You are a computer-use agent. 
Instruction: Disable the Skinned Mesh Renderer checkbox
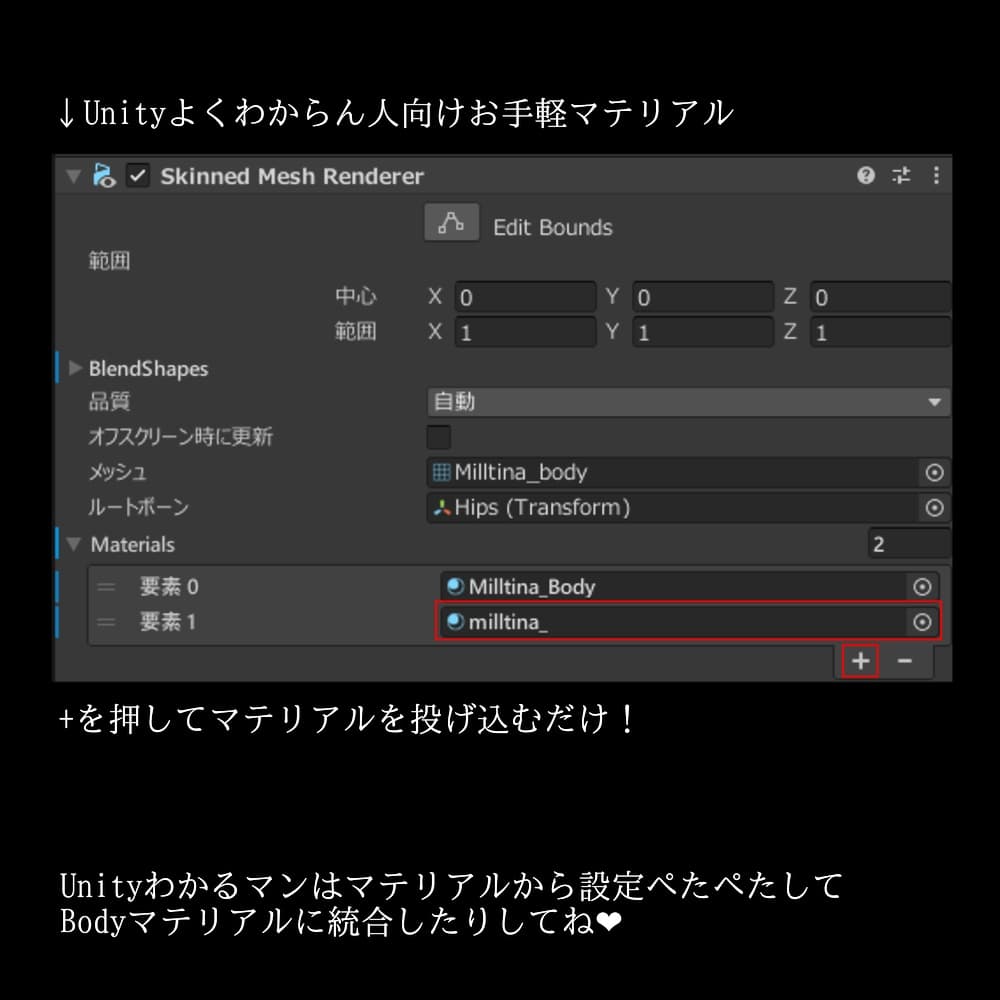click(x=138, y=175)
